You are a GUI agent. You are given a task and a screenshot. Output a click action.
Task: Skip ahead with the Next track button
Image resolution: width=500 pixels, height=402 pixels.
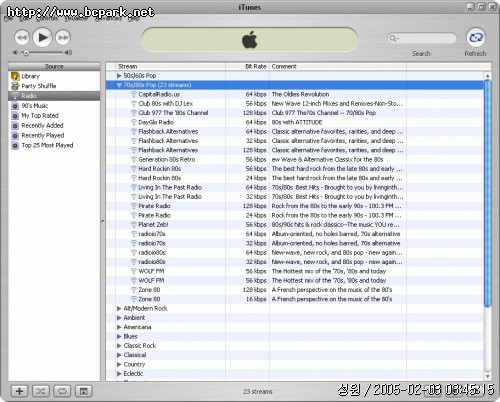(x=63, y=37)
